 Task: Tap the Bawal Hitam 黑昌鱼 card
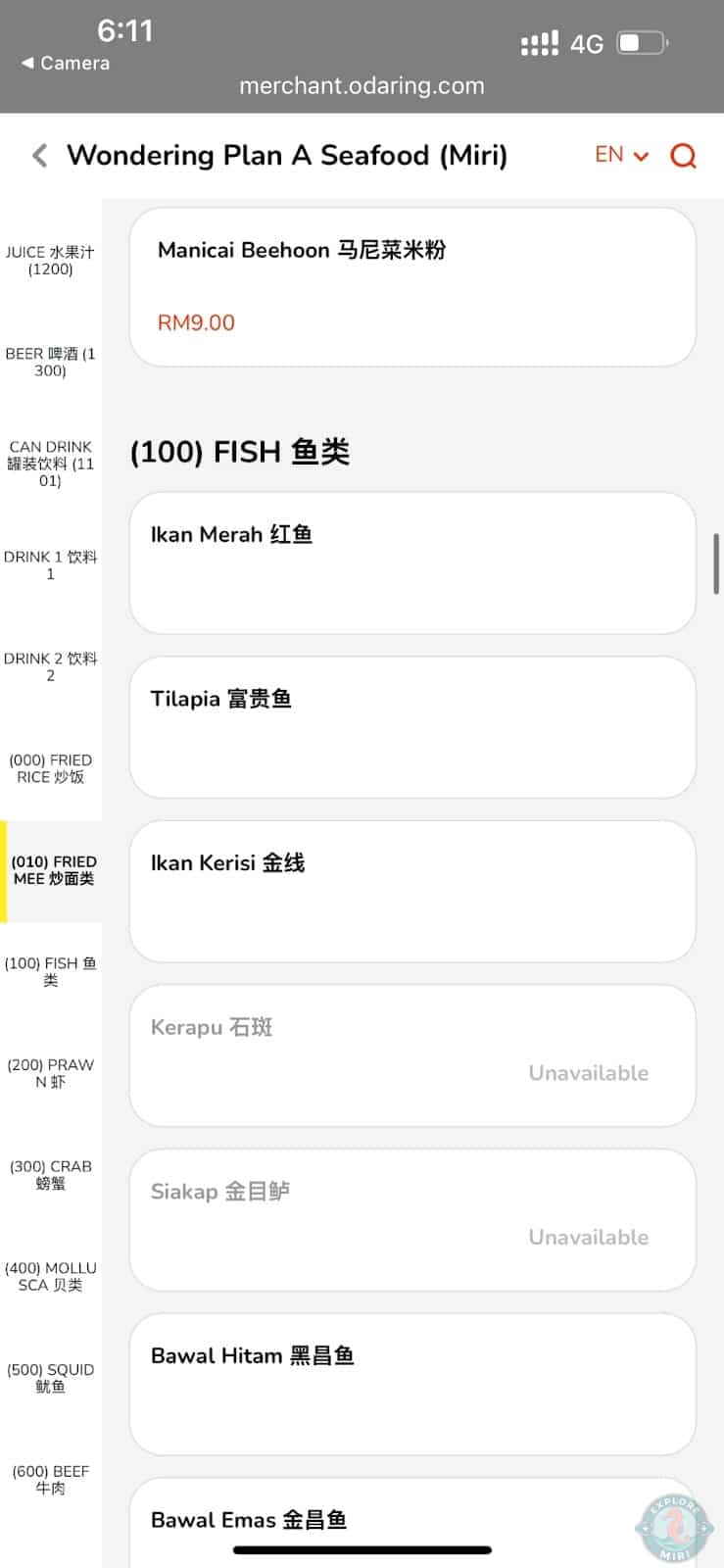pyautogui.click(x=412, y=1384)
